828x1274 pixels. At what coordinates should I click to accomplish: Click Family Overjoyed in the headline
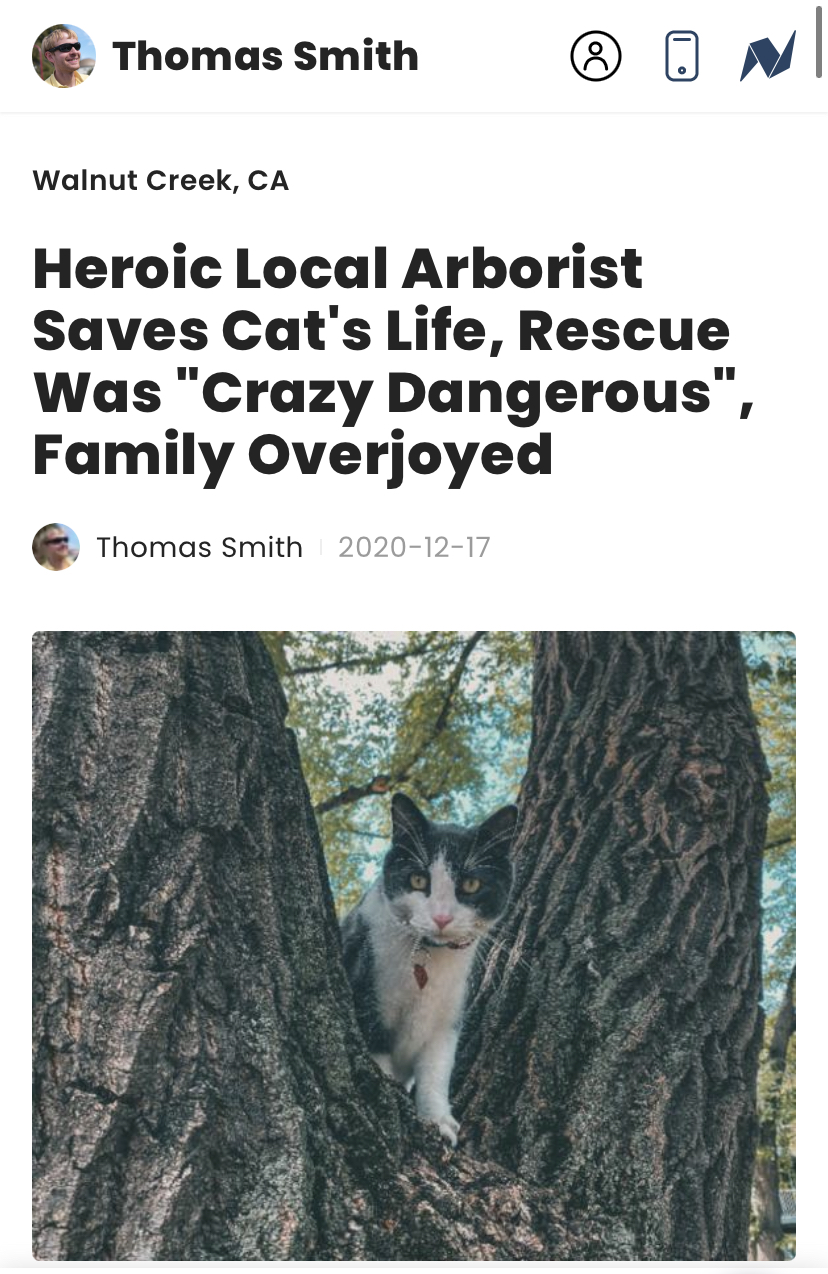pyautogui.click(x=293, y=454)
